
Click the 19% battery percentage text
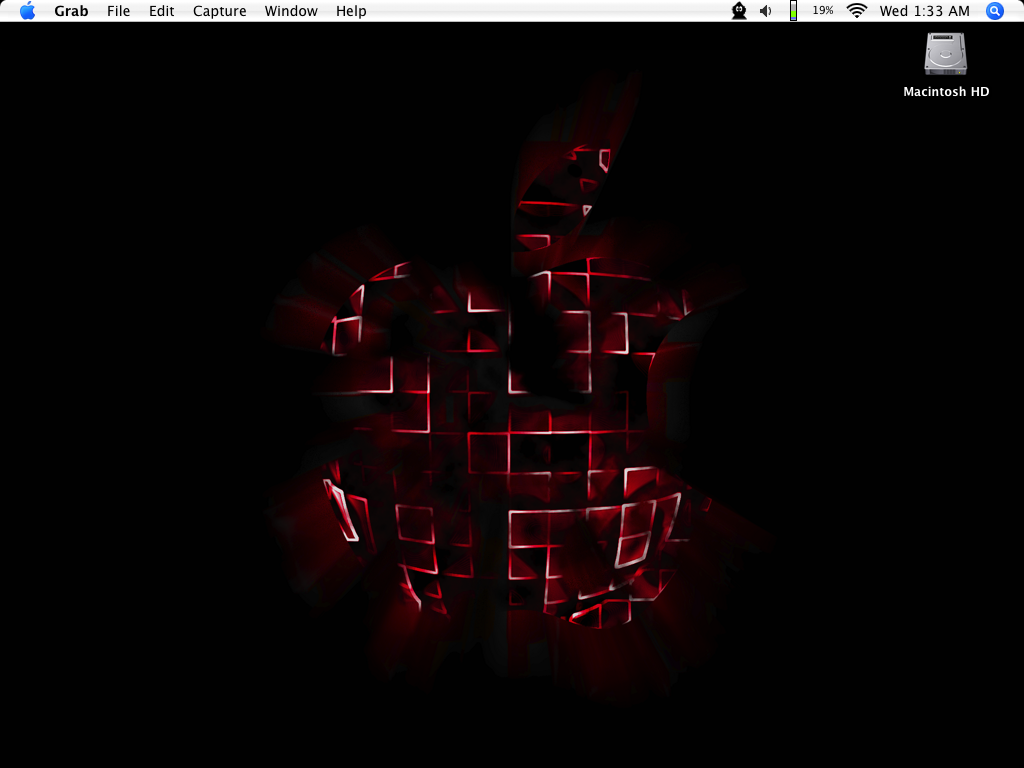tap(822, 10)
